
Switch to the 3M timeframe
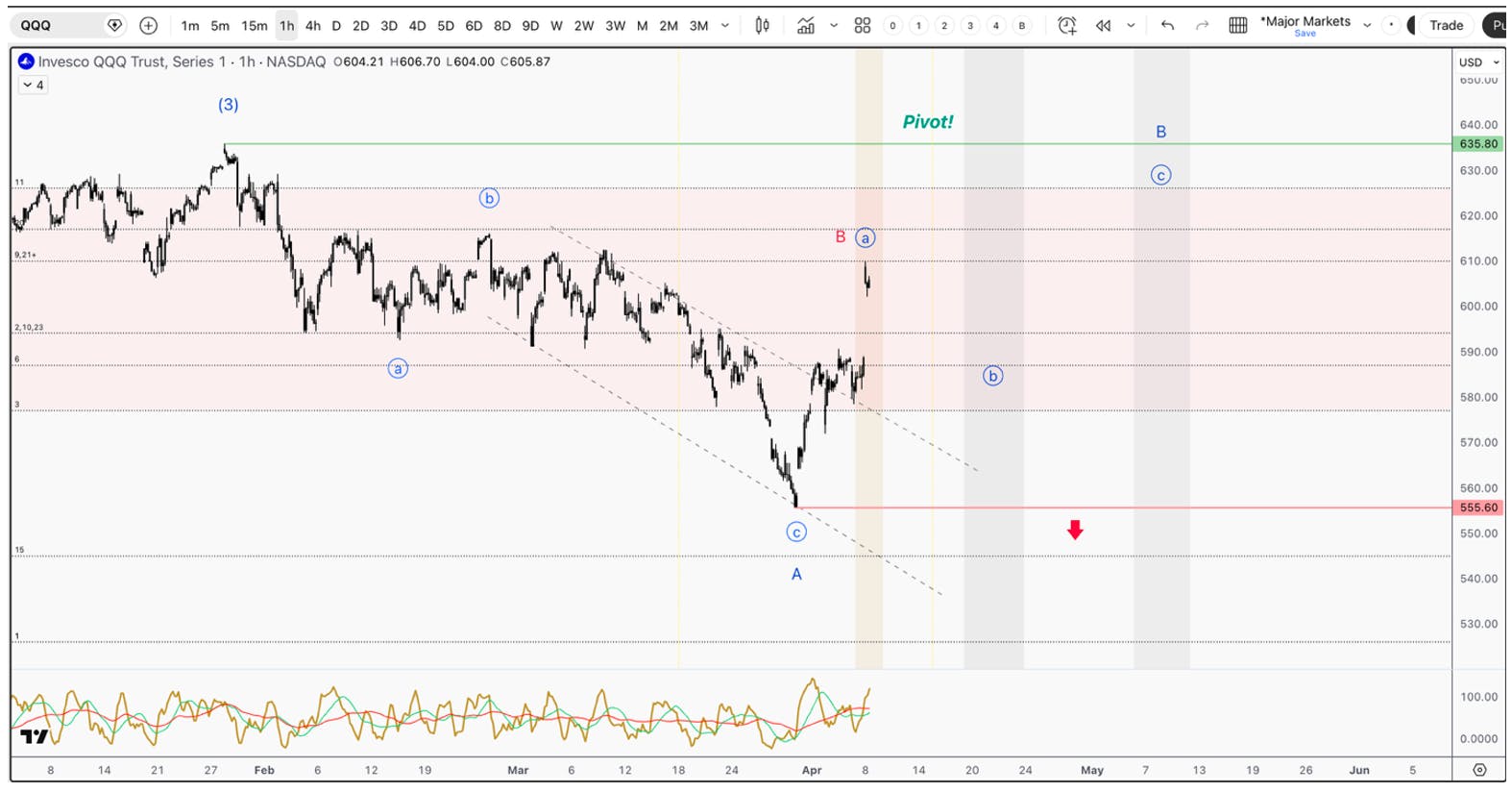pos(699,26)
